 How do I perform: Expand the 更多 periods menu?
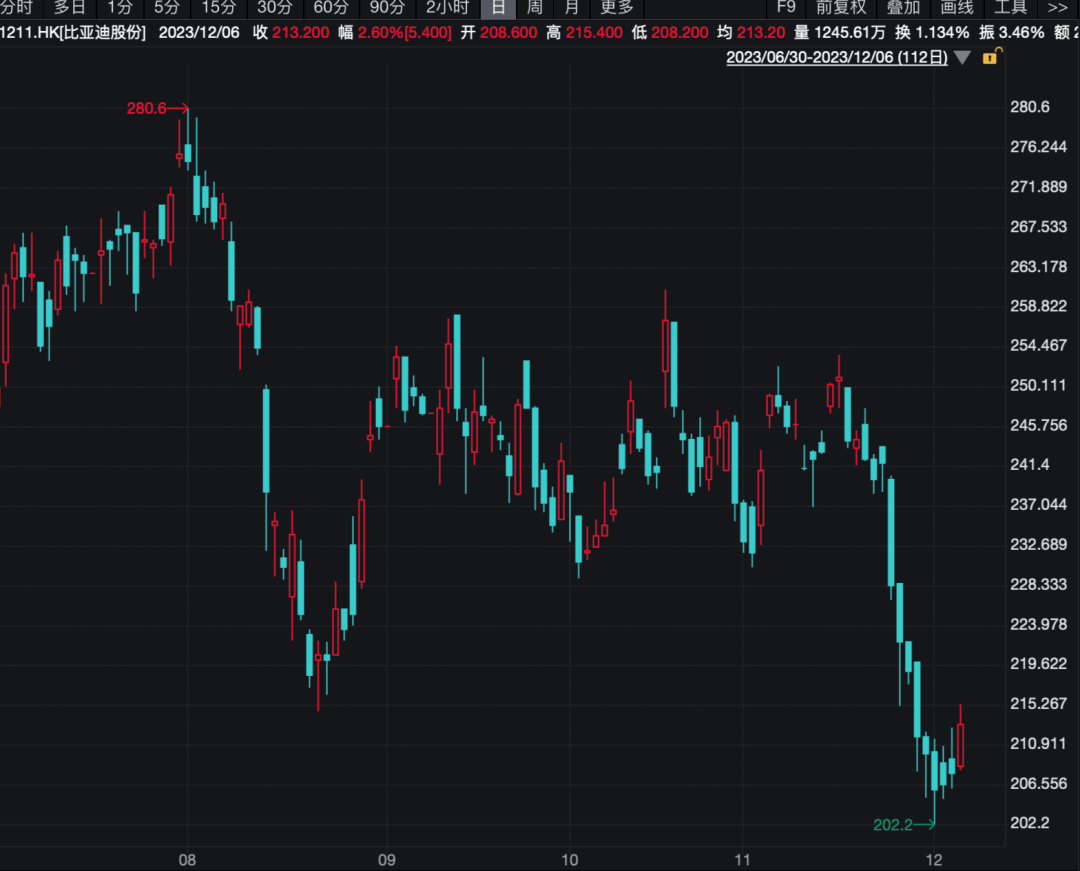click(616, 8)
